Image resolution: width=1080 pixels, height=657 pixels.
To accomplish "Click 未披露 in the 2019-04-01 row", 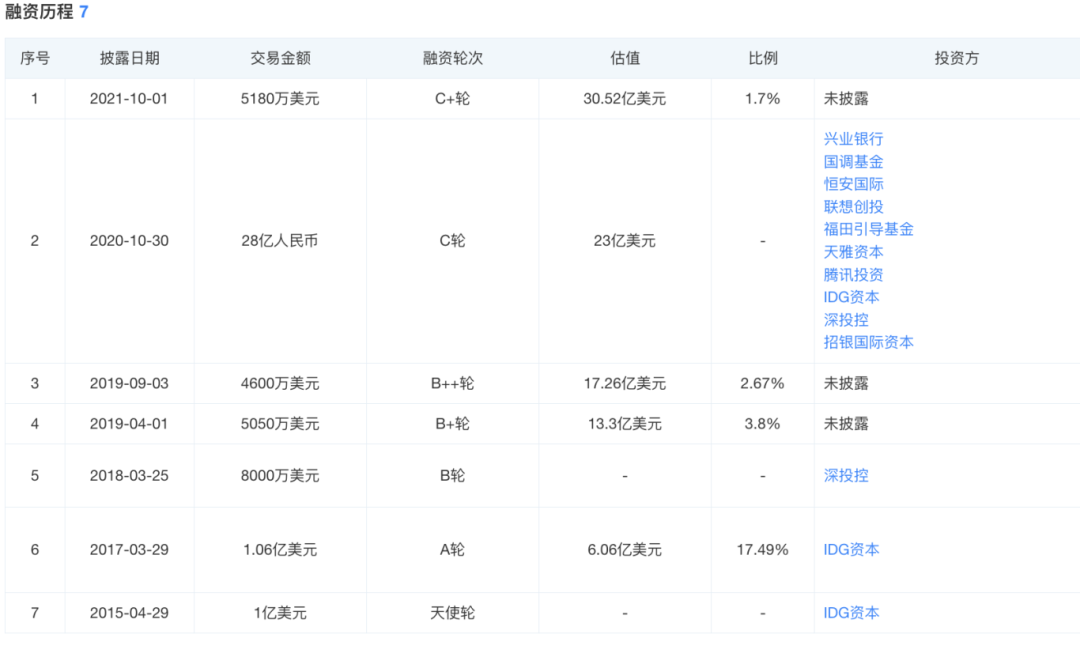I will (x=846, y=424).
